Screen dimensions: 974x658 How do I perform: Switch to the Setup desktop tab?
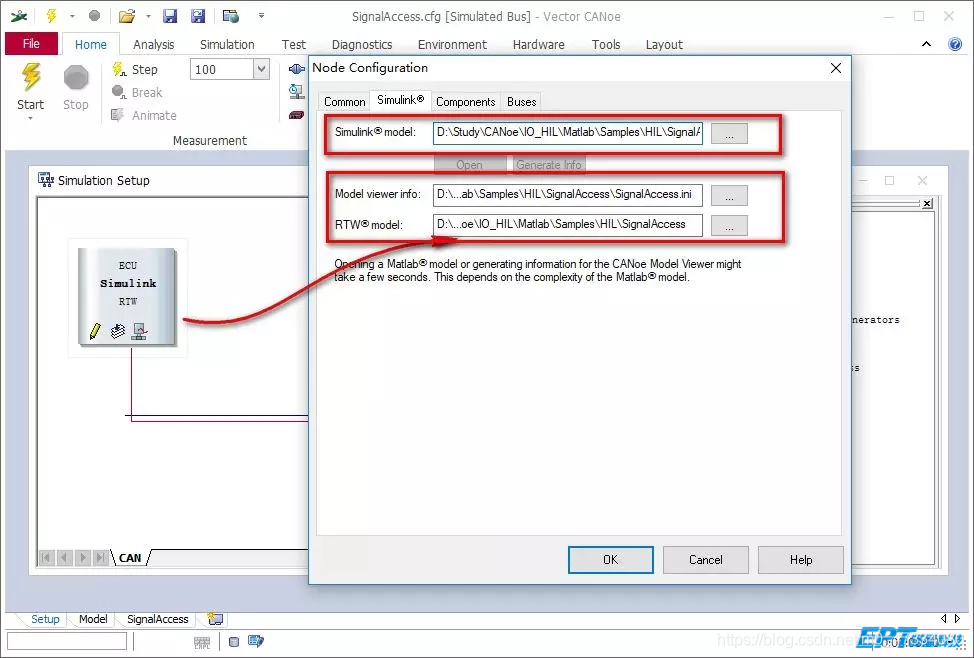coord(45,619)
